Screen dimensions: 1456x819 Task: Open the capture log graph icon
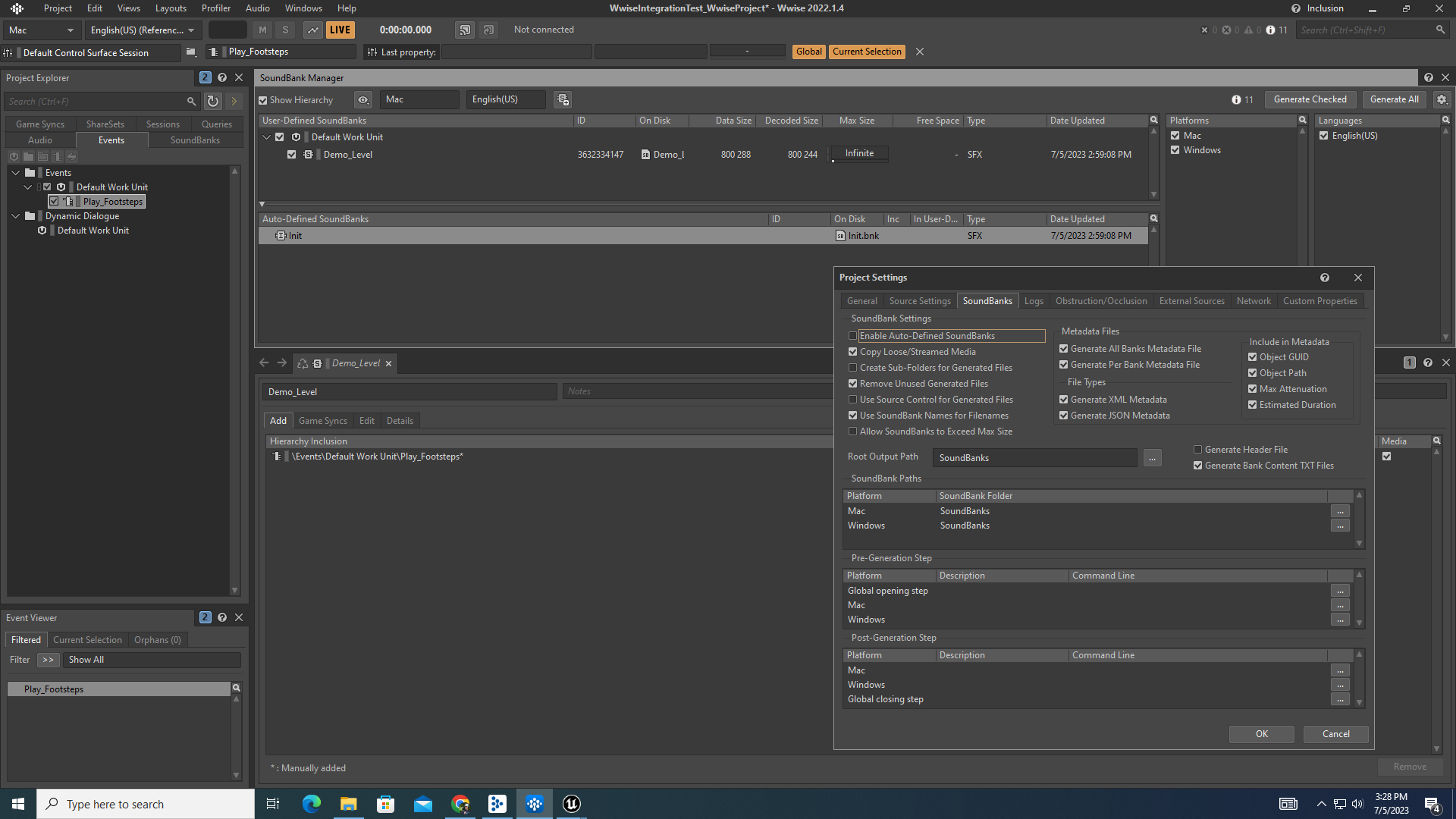[312, 30]
